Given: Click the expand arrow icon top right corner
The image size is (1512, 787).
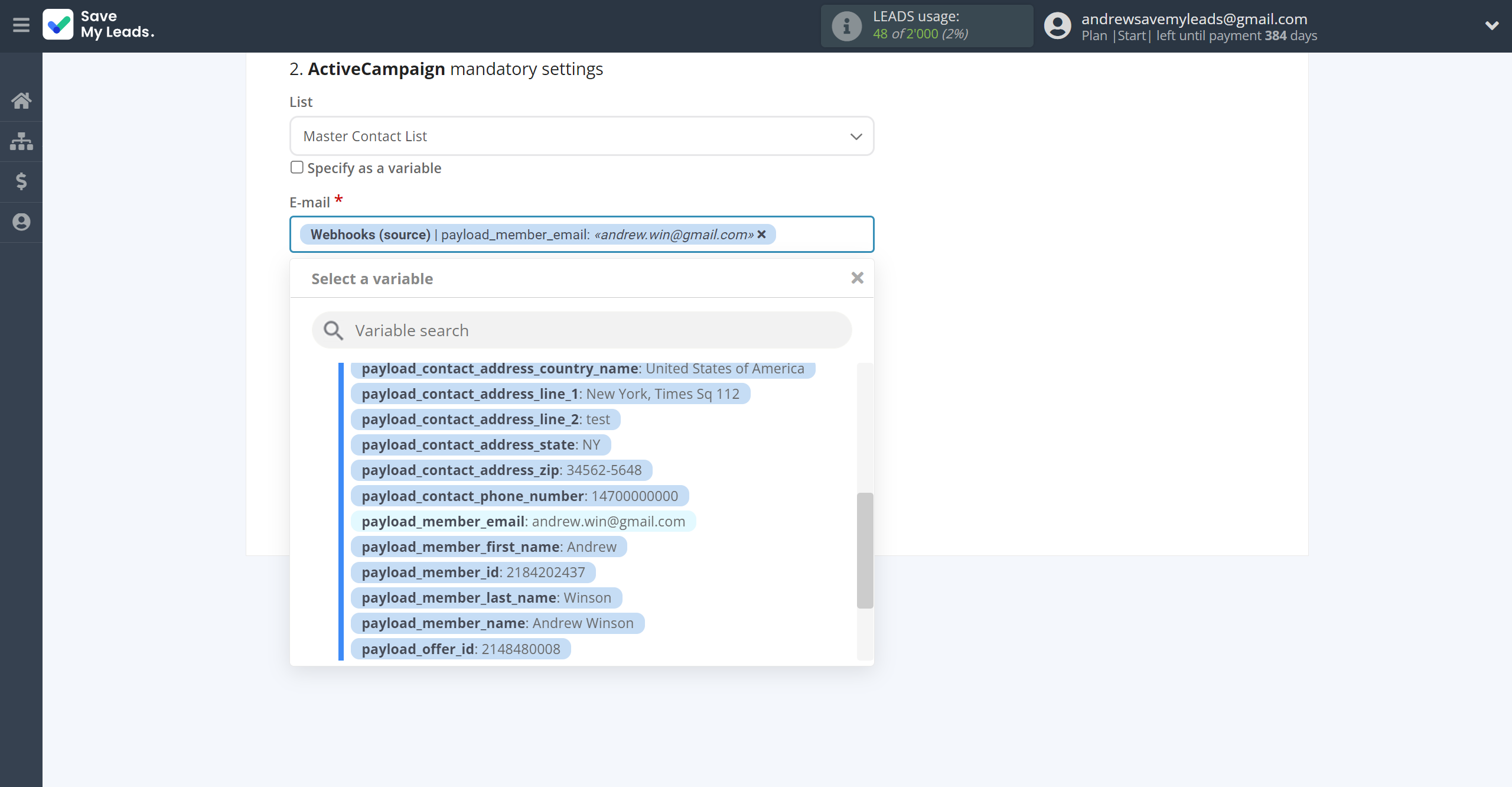Looking at the screenshot, I should (1490, 25).
